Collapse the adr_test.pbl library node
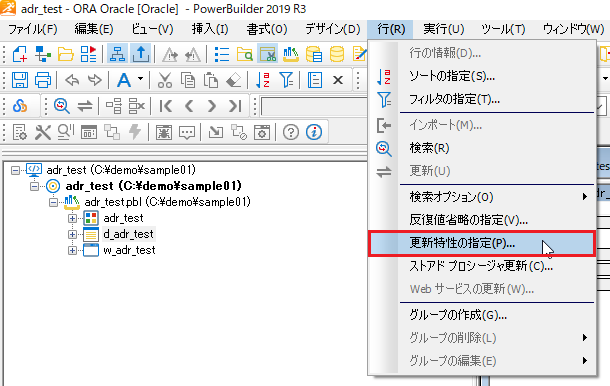The width and height of the screenshot is (610, 386). pyautogui.click(x=53, y=202)
